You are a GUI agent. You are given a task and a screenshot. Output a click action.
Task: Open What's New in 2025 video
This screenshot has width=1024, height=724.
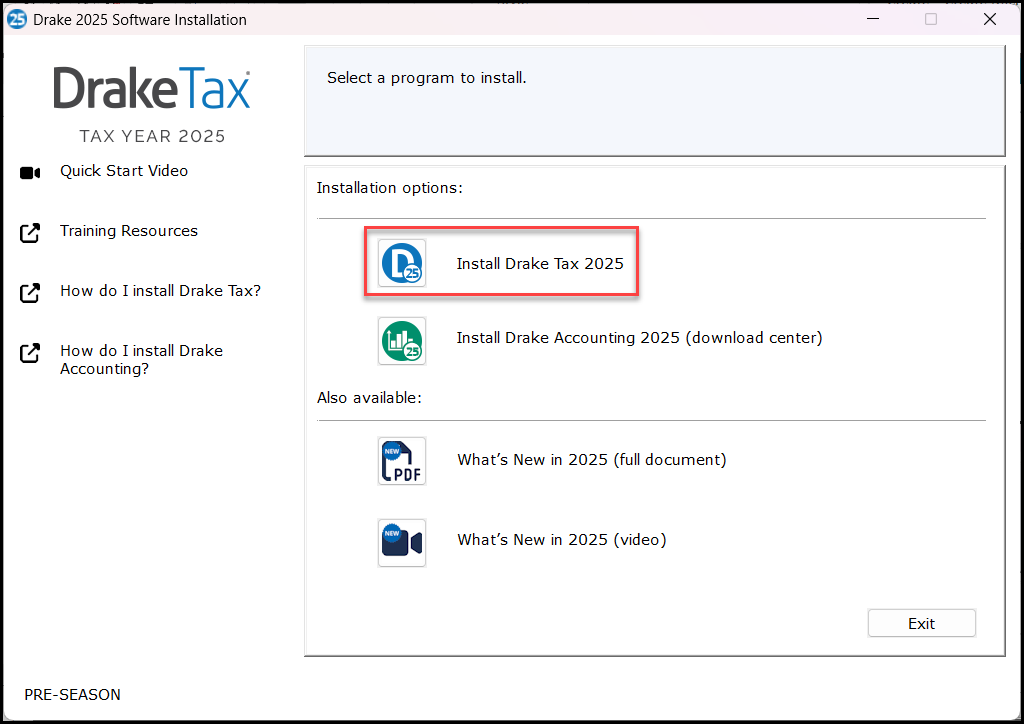[x=561, y=539]
